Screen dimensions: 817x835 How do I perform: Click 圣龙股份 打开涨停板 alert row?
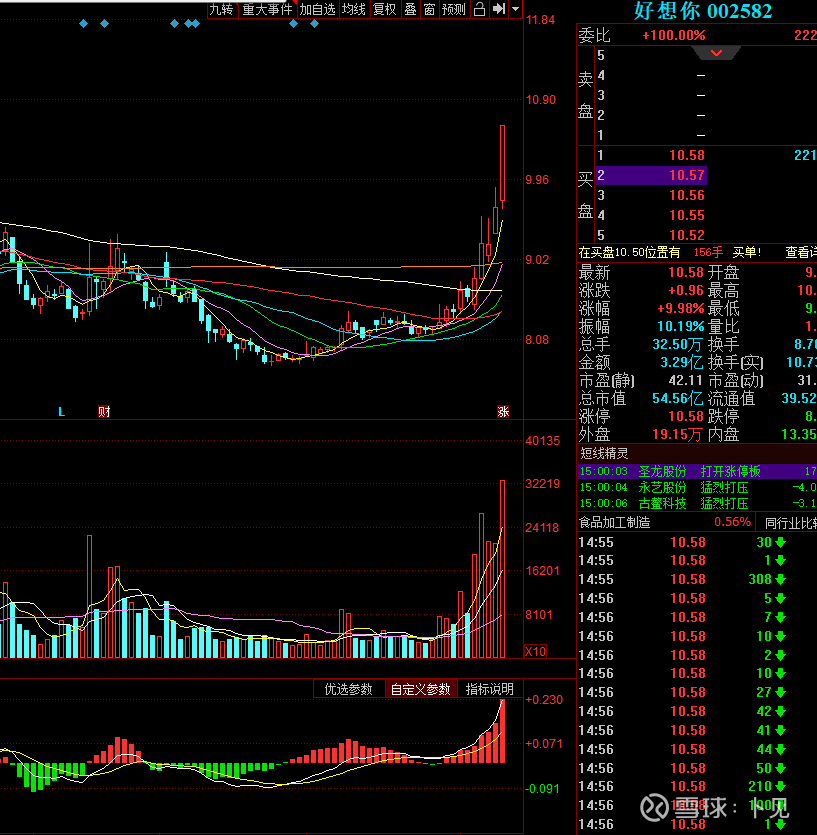click(x=697, y=471)
